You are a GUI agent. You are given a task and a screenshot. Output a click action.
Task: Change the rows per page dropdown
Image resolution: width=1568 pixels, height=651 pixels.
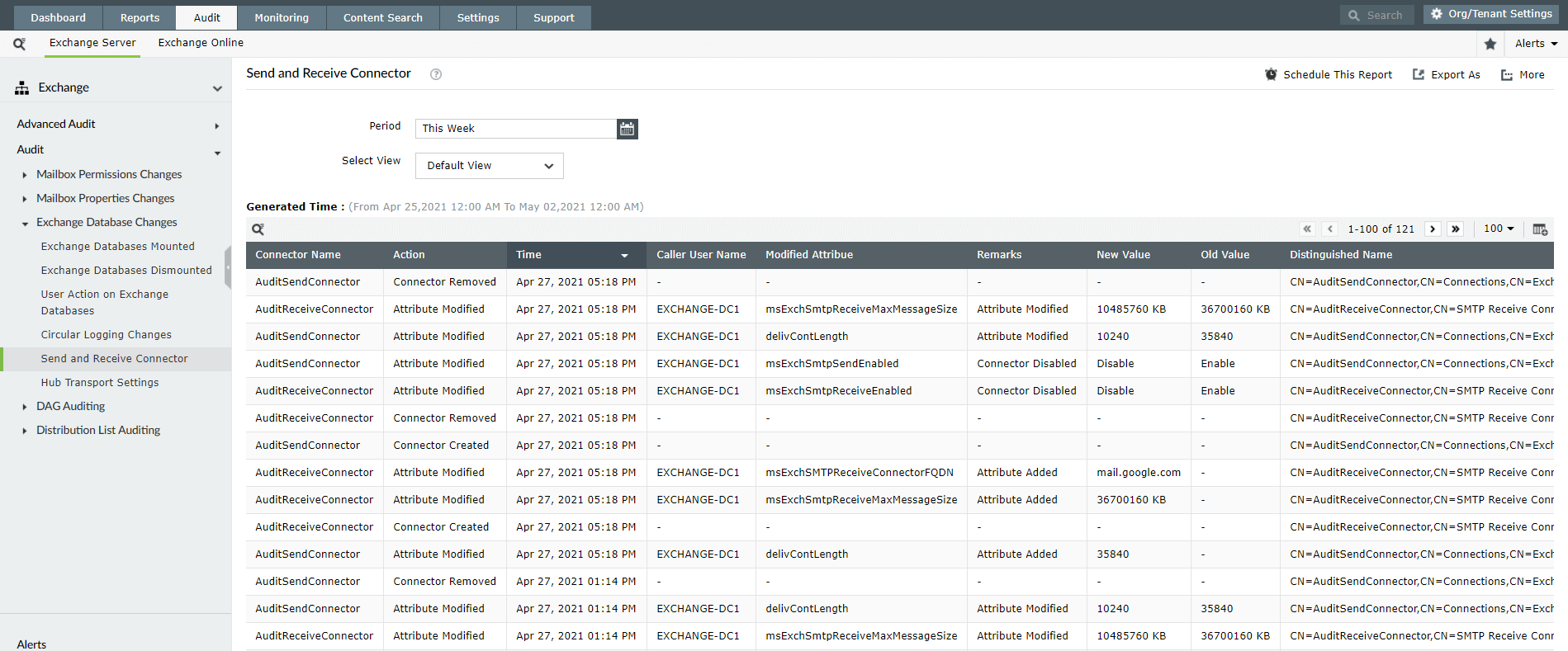coord(1499,229)
